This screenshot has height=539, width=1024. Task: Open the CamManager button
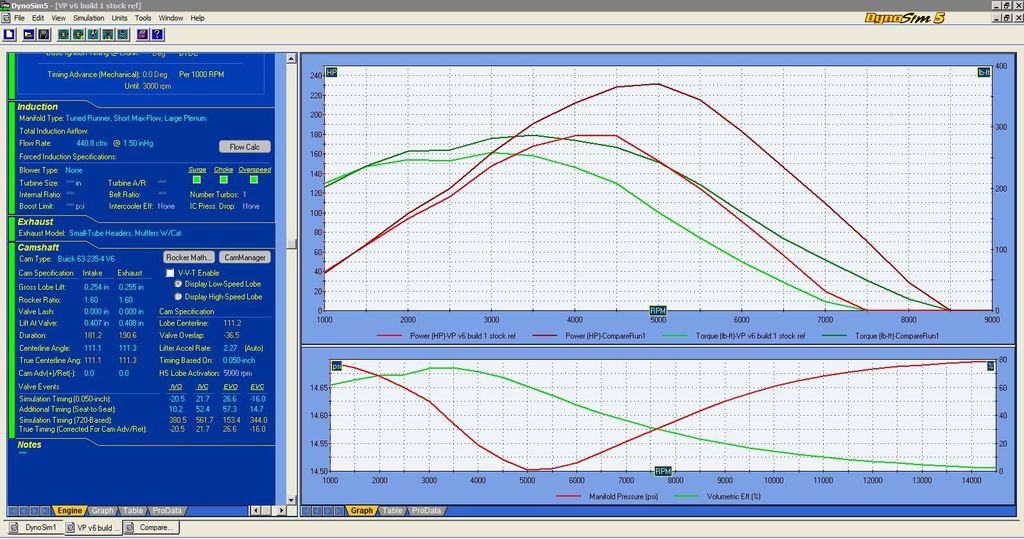245,257
